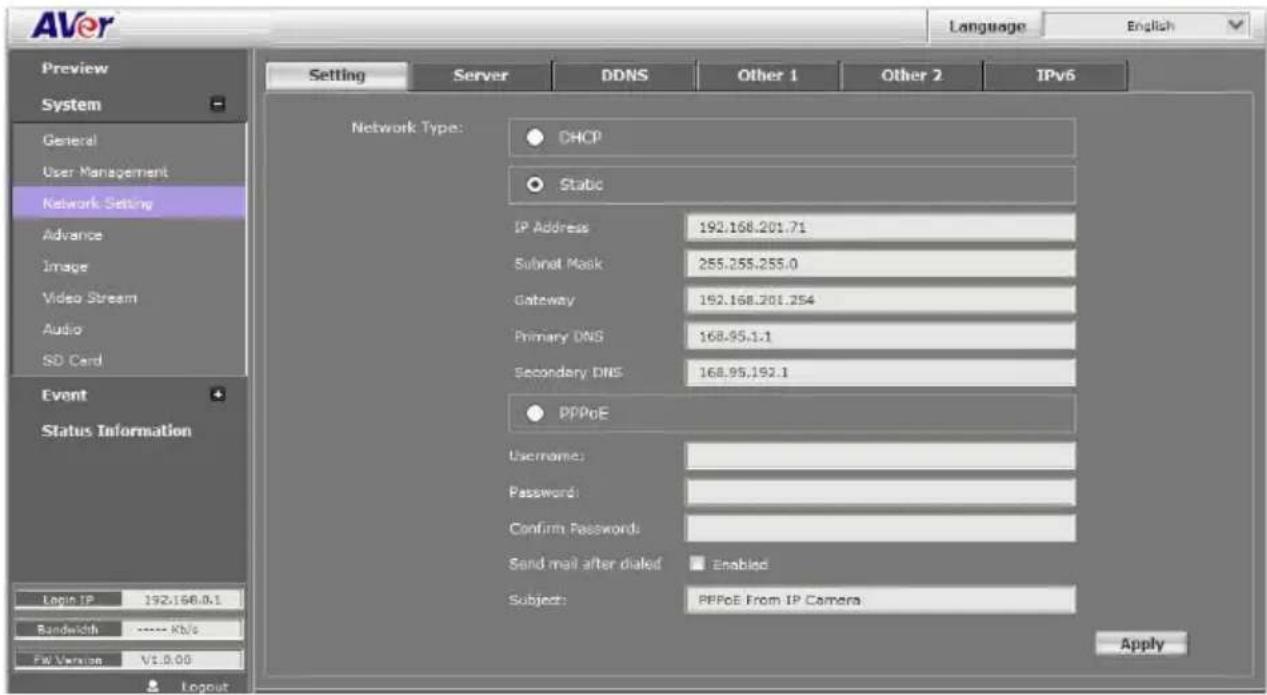This screenshot has height=695, width=1267.
Task: Click the Confirm Password field
Action: click(880, 528)
